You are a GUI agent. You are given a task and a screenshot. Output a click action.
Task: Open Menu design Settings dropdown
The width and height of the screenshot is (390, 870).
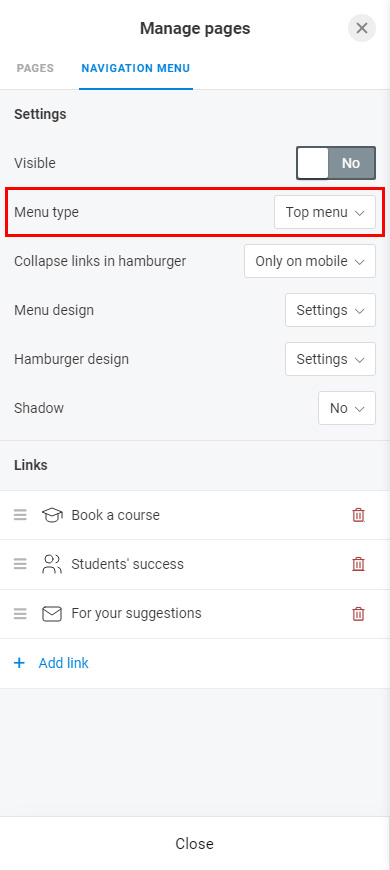[x=330, y=310]
